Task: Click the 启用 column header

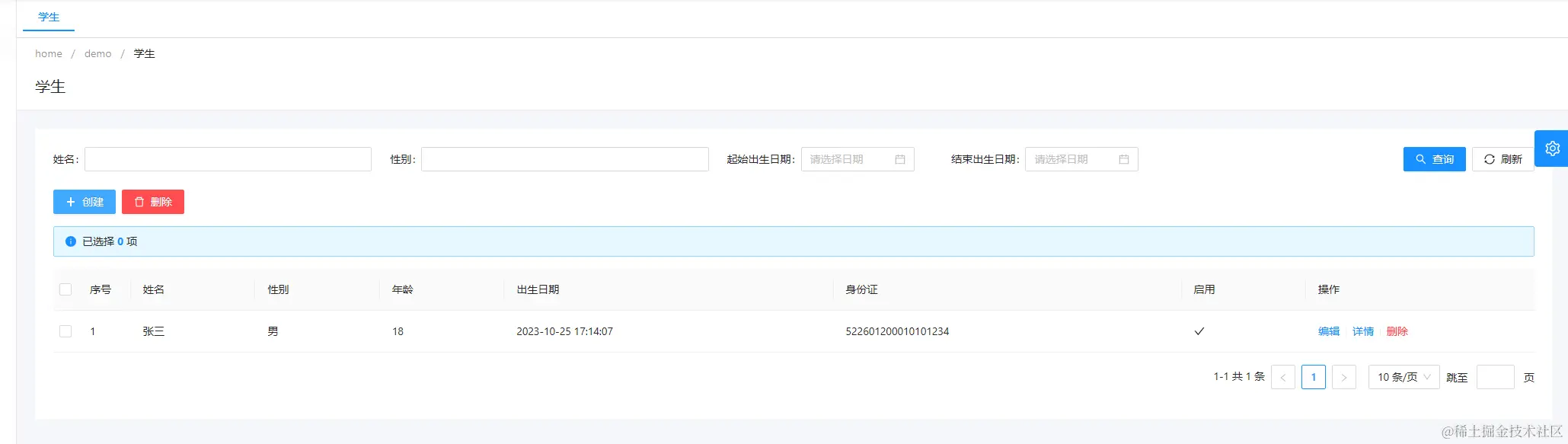Action: click(x=1204, y=289)
